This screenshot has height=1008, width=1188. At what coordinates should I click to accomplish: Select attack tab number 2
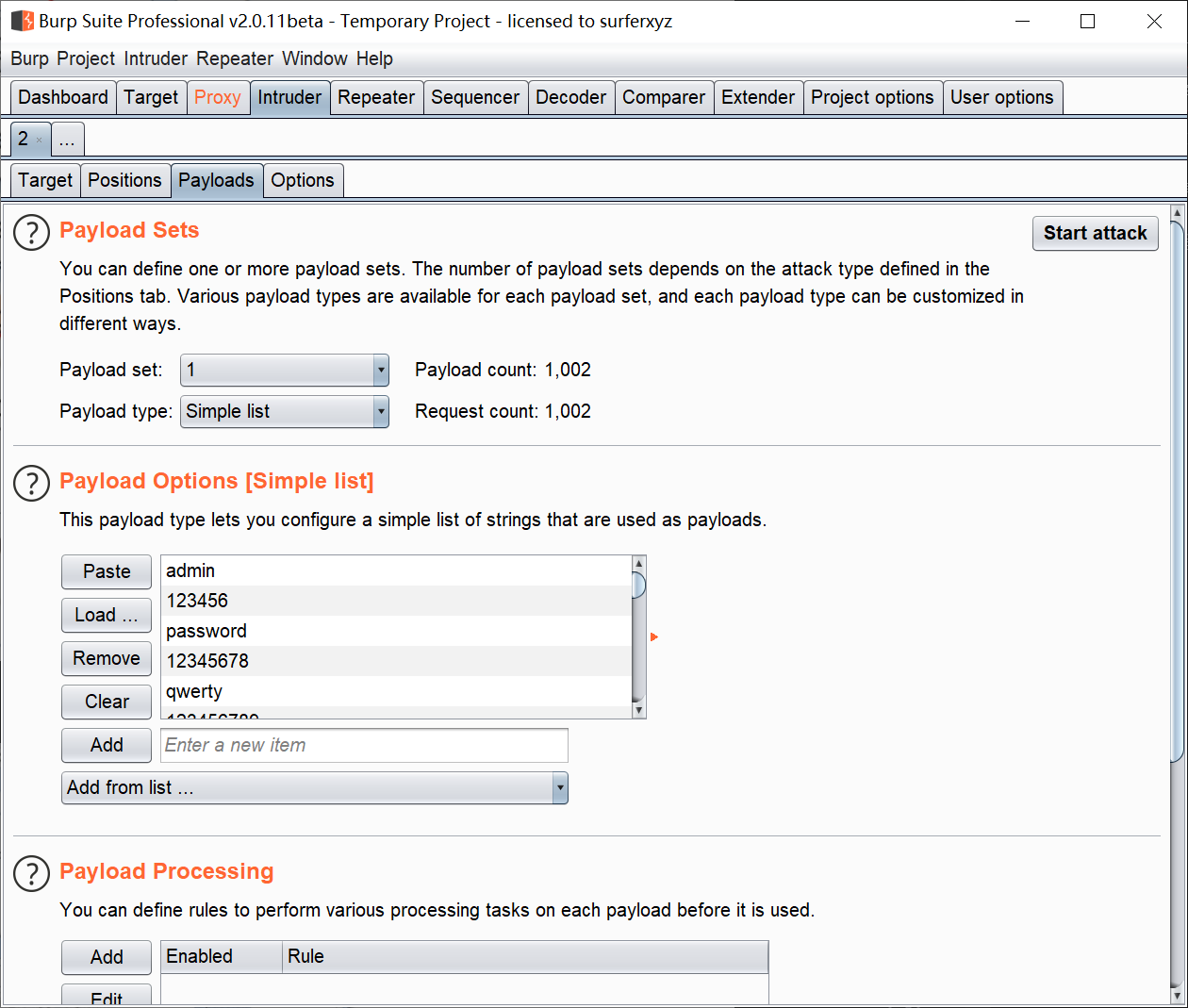pos(23,139)
